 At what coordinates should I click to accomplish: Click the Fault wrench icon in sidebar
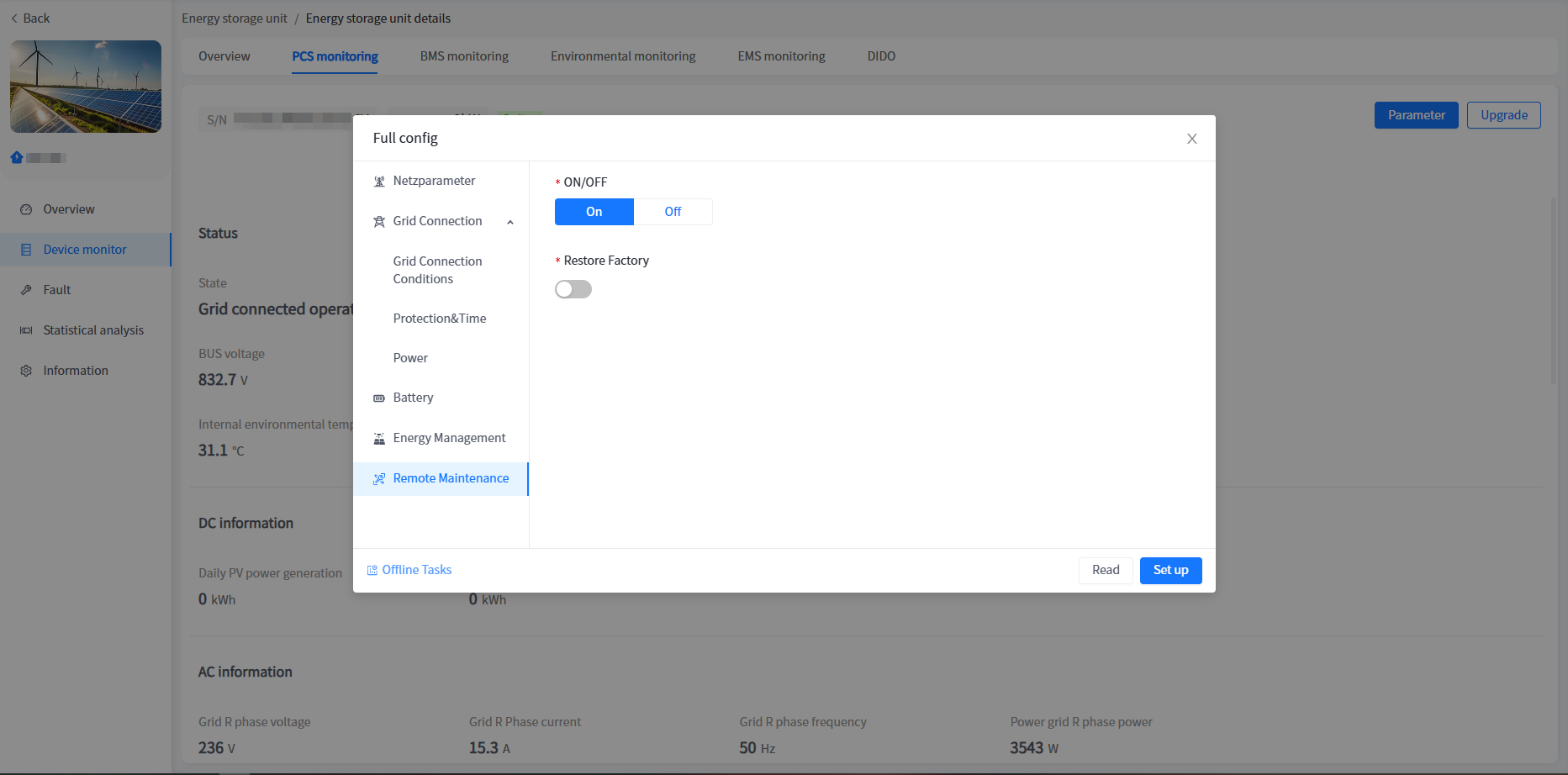pos(26,290)
